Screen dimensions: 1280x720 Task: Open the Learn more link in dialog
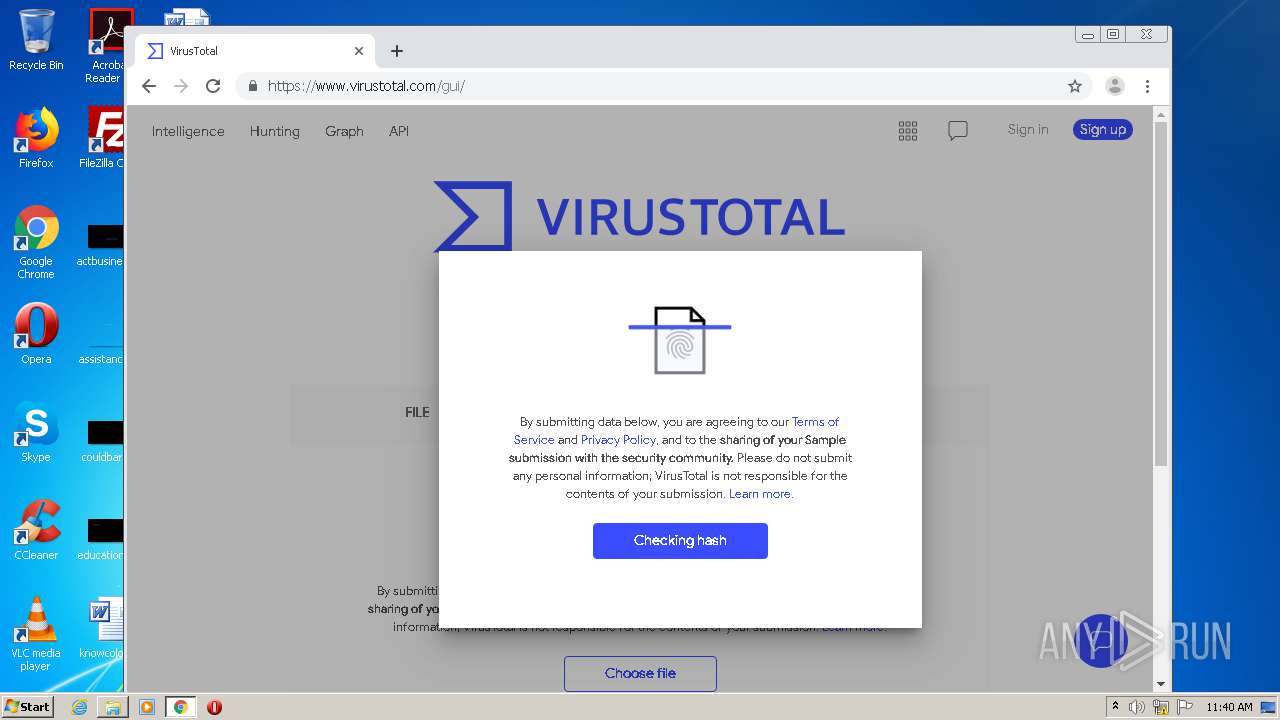click(760, 494)
